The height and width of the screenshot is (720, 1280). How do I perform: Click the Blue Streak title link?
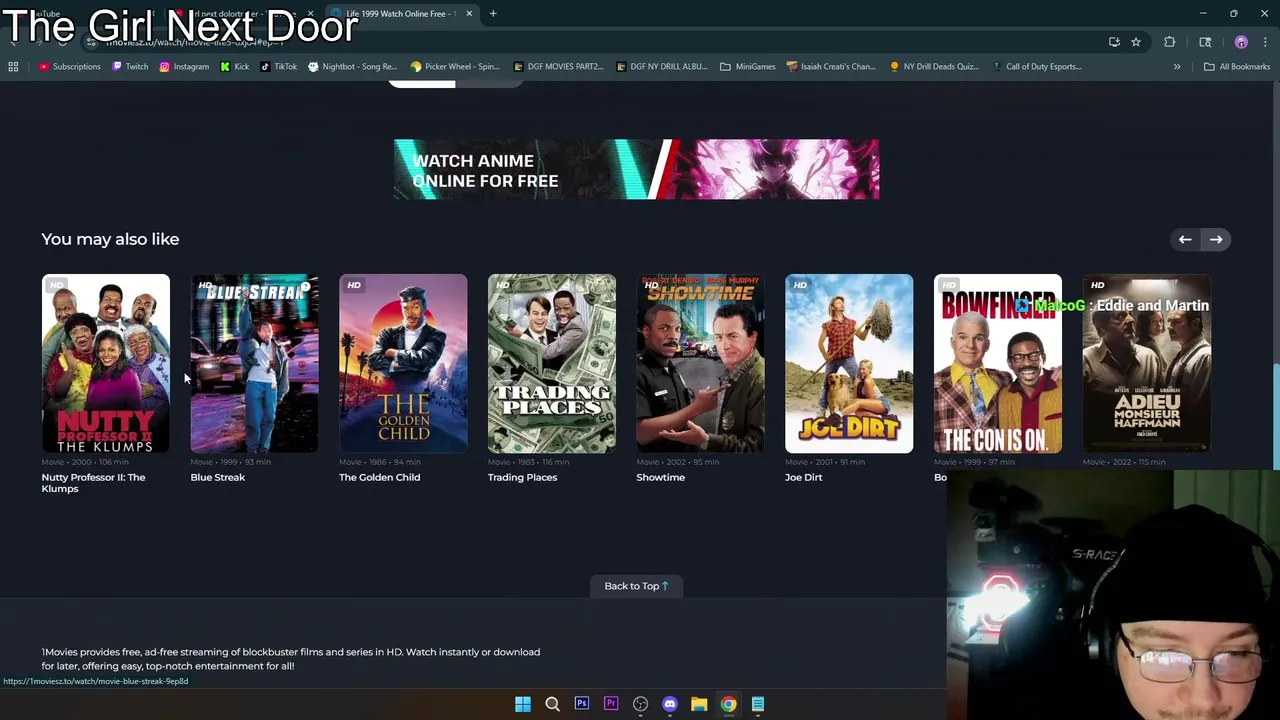(x=218, y=477)
